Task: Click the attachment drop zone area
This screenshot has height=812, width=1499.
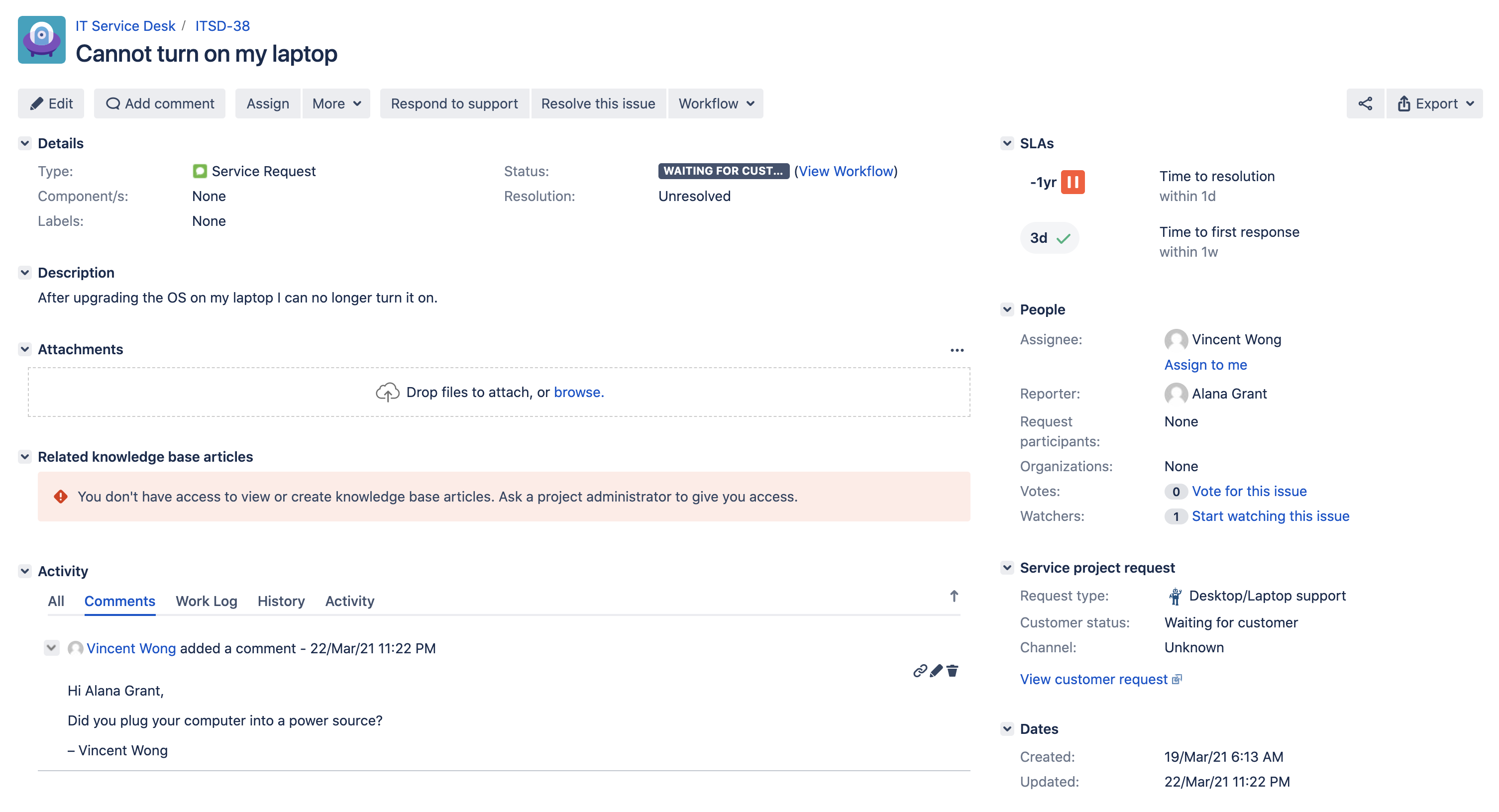Action: 499,392
